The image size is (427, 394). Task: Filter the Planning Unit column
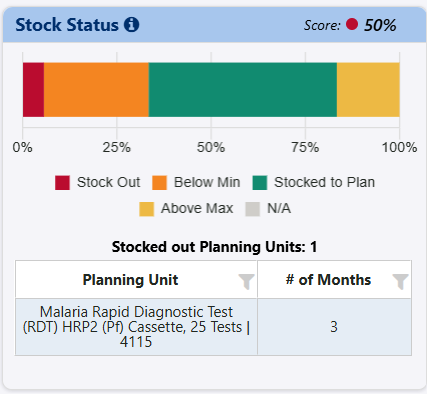click(x=246, y=281)
